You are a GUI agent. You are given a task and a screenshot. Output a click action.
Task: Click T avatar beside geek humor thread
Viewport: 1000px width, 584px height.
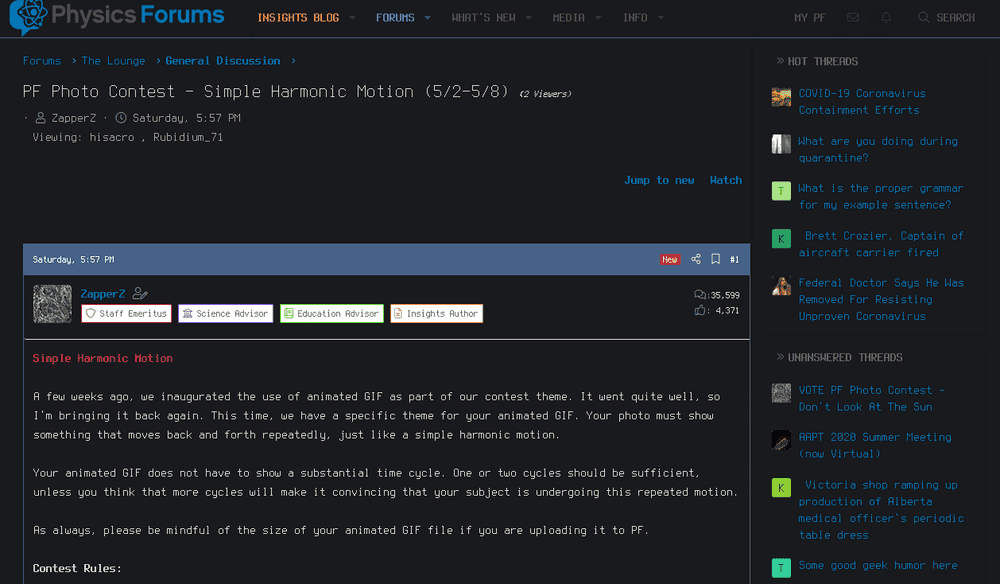pyautogui.click(x=781, y=568)
